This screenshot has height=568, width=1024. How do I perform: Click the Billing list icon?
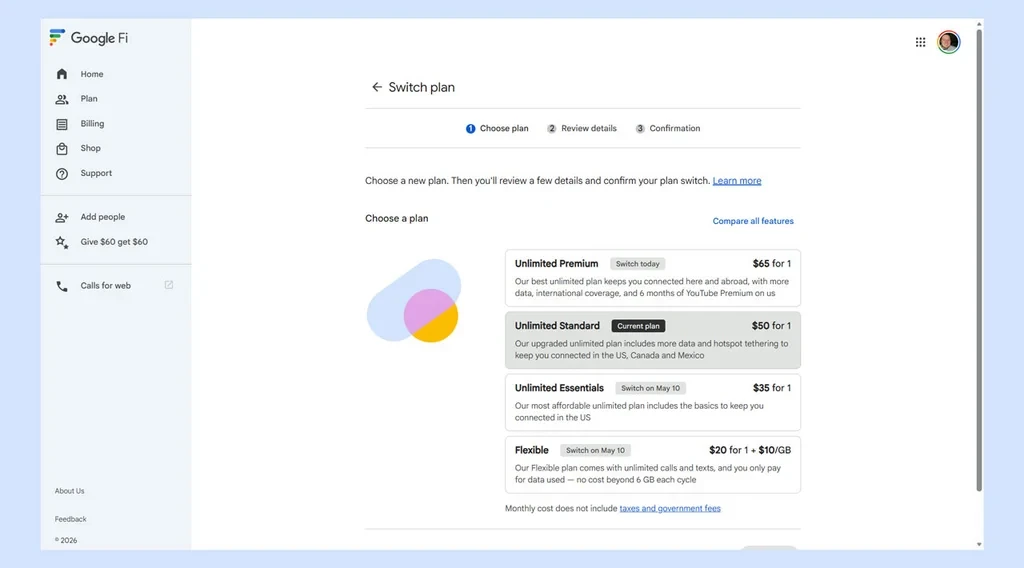pos(61,124)
